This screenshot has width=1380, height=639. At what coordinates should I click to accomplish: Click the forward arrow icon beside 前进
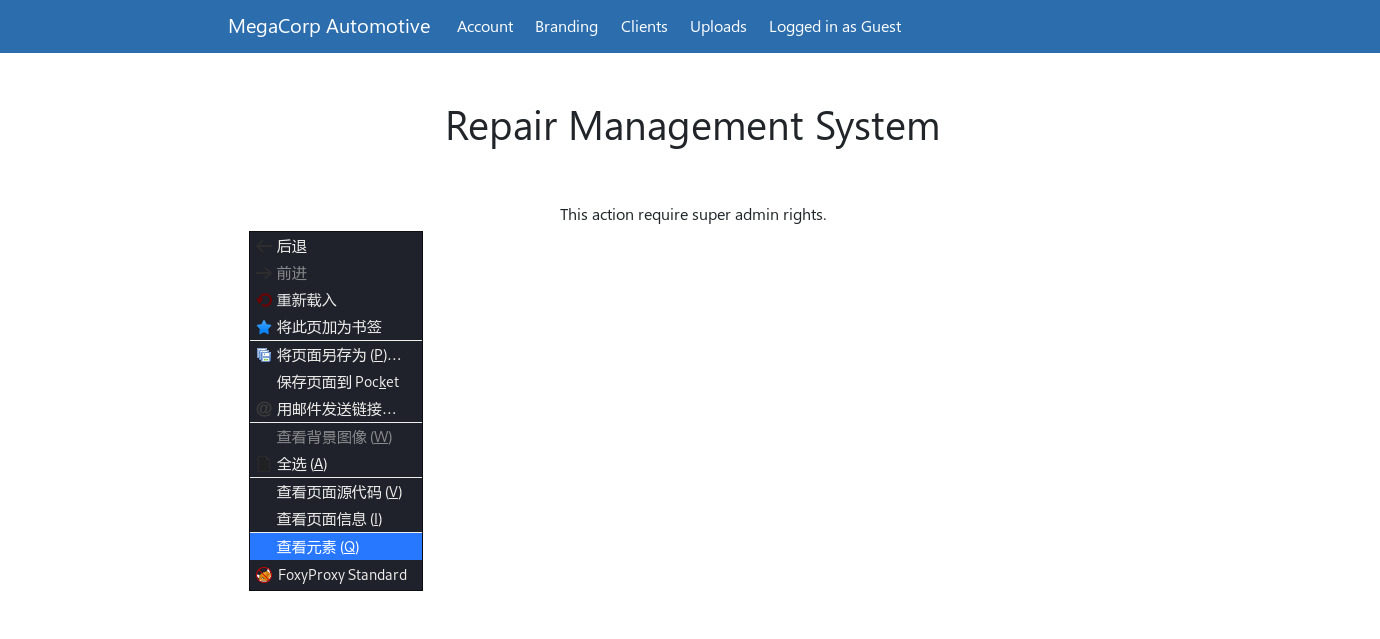point(263,273)
